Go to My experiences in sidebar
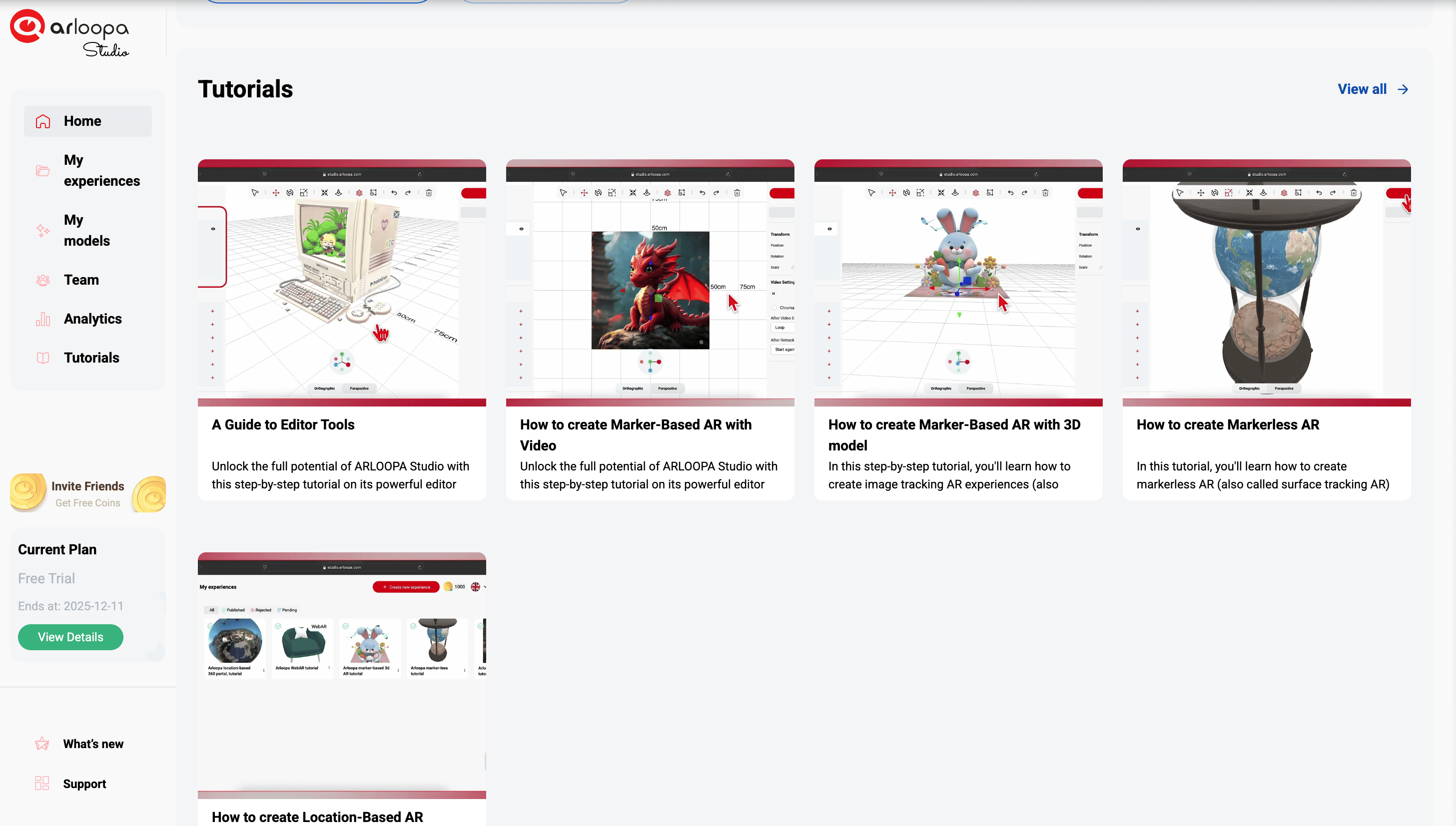1456x826 pixels. [x=101, y=170]
